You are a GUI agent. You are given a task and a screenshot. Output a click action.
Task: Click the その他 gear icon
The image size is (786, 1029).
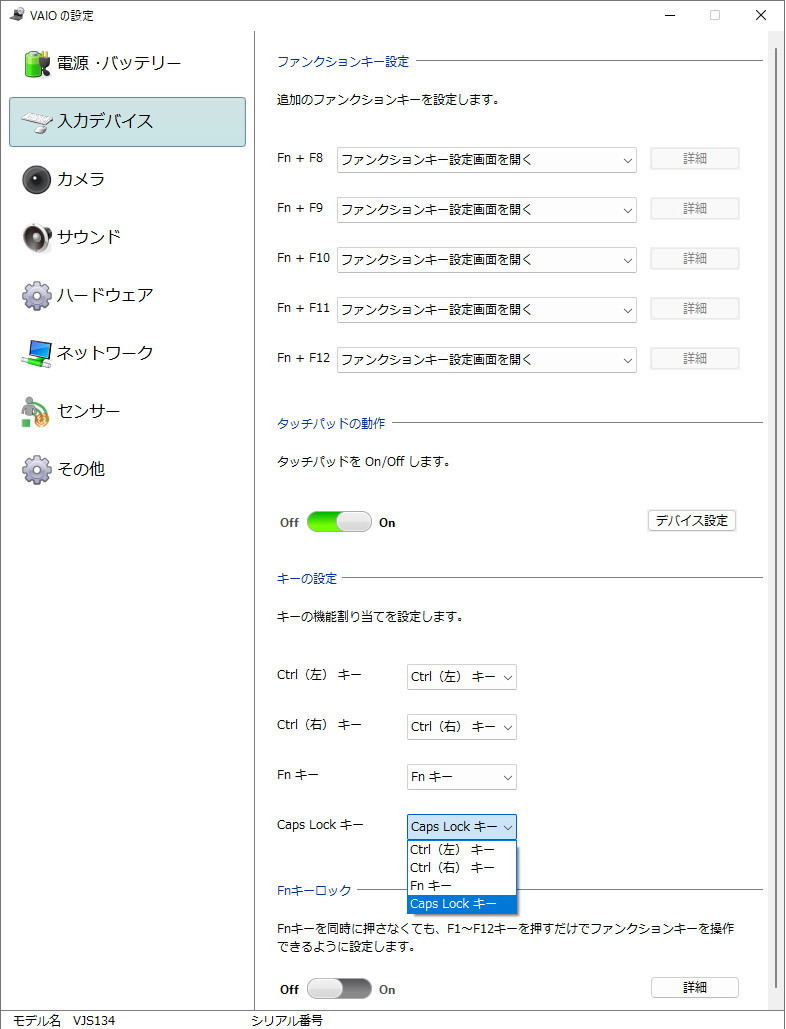click(37, 469)
